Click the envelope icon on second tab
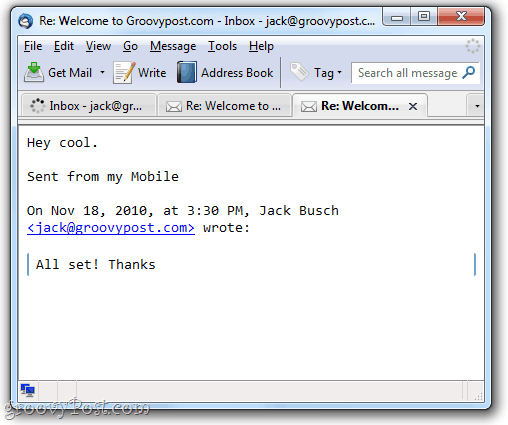The image size is (508, 425). [x=174, y=107]
